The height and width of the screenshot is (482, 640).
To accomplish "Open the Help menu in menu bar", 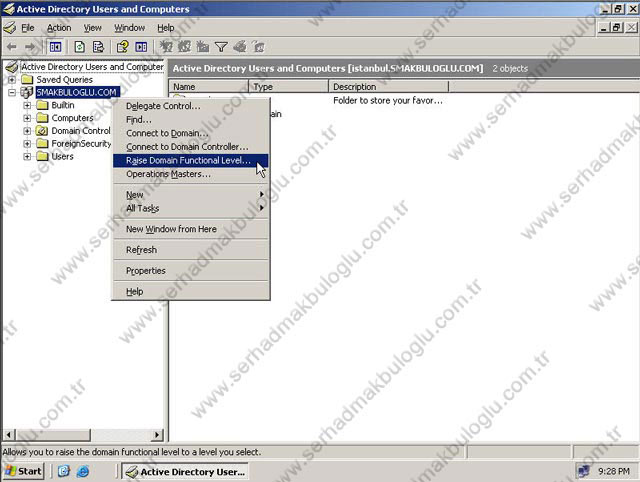I will pos(166,28).
